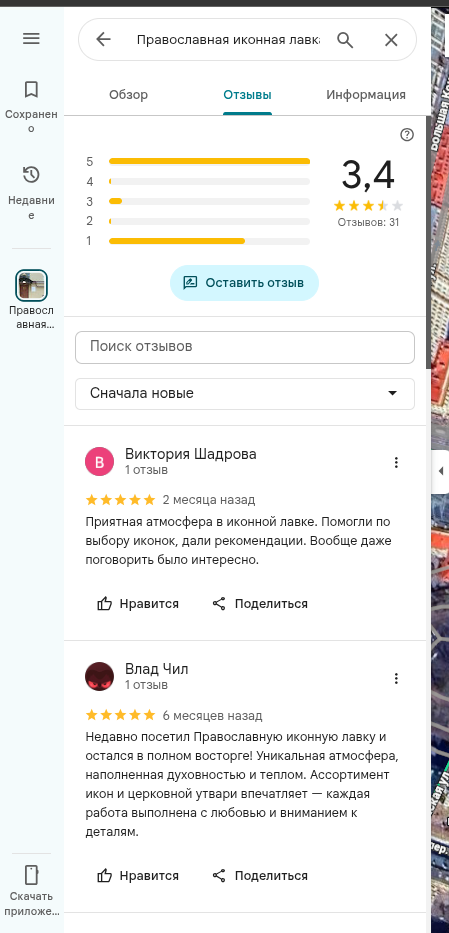Click the 3,4 overall rating value
This screenshot has height=933, width=449.
click(x=368, y=176)
